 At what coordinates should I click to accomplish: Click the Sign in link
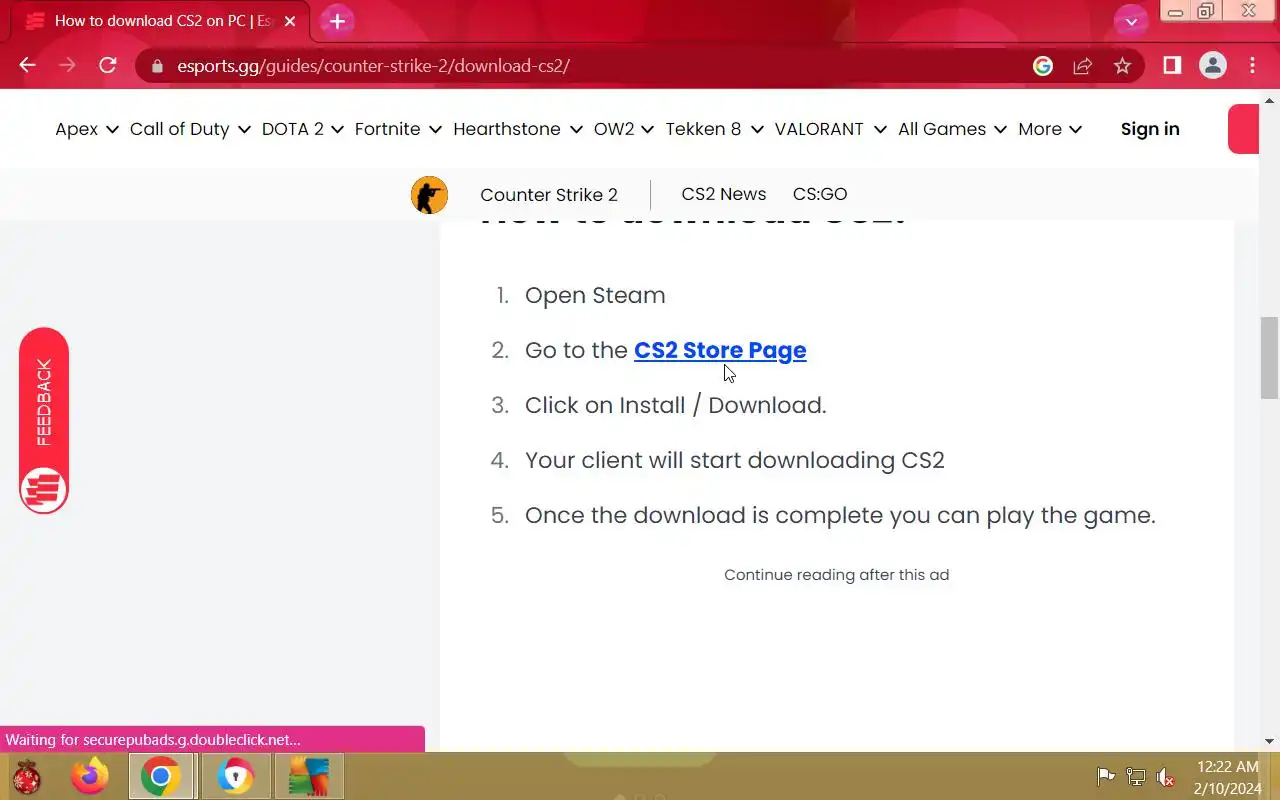coord(1150,129)
